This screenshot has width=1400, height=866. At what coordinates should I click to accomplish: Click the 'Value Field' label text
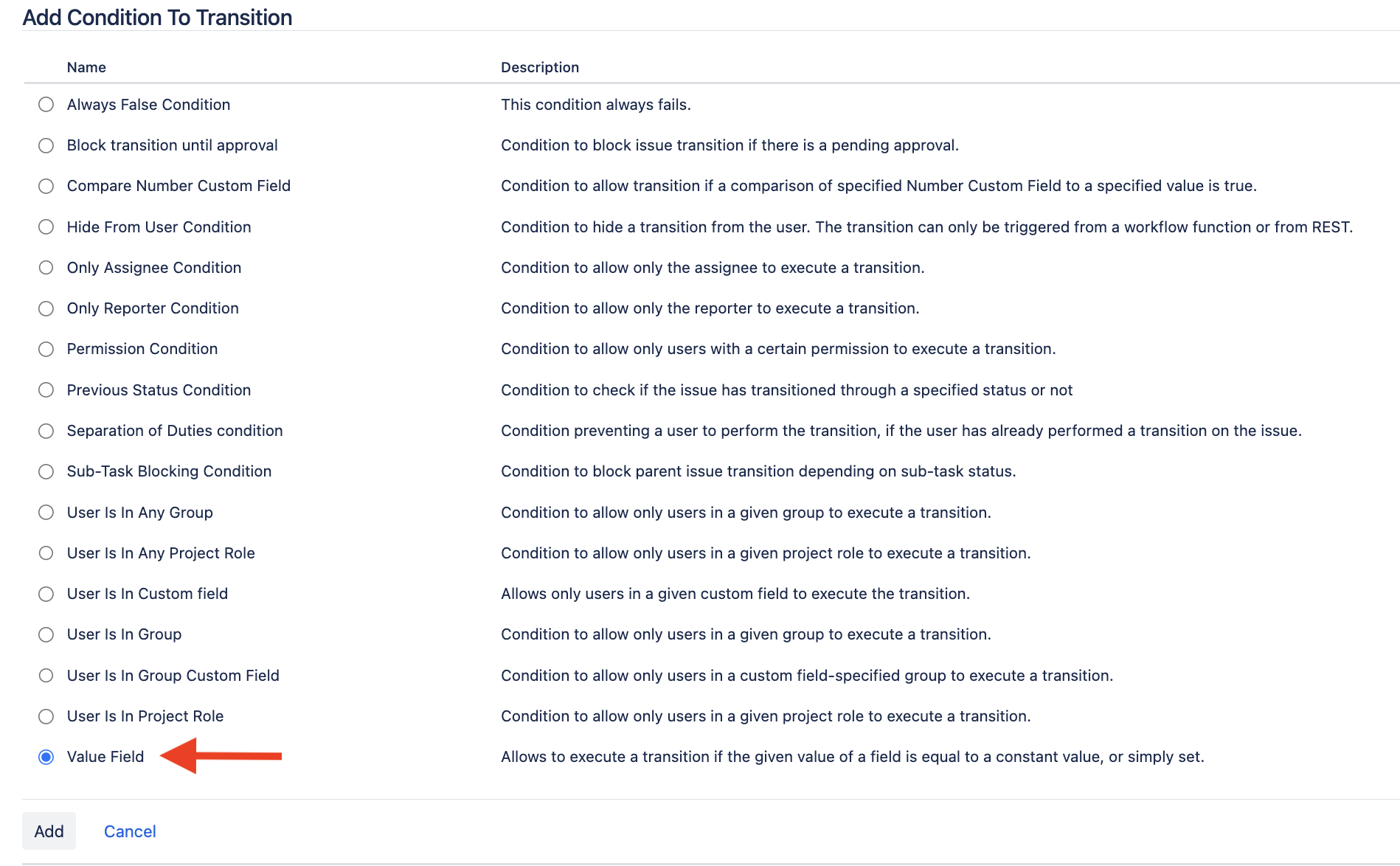(105, 757)
